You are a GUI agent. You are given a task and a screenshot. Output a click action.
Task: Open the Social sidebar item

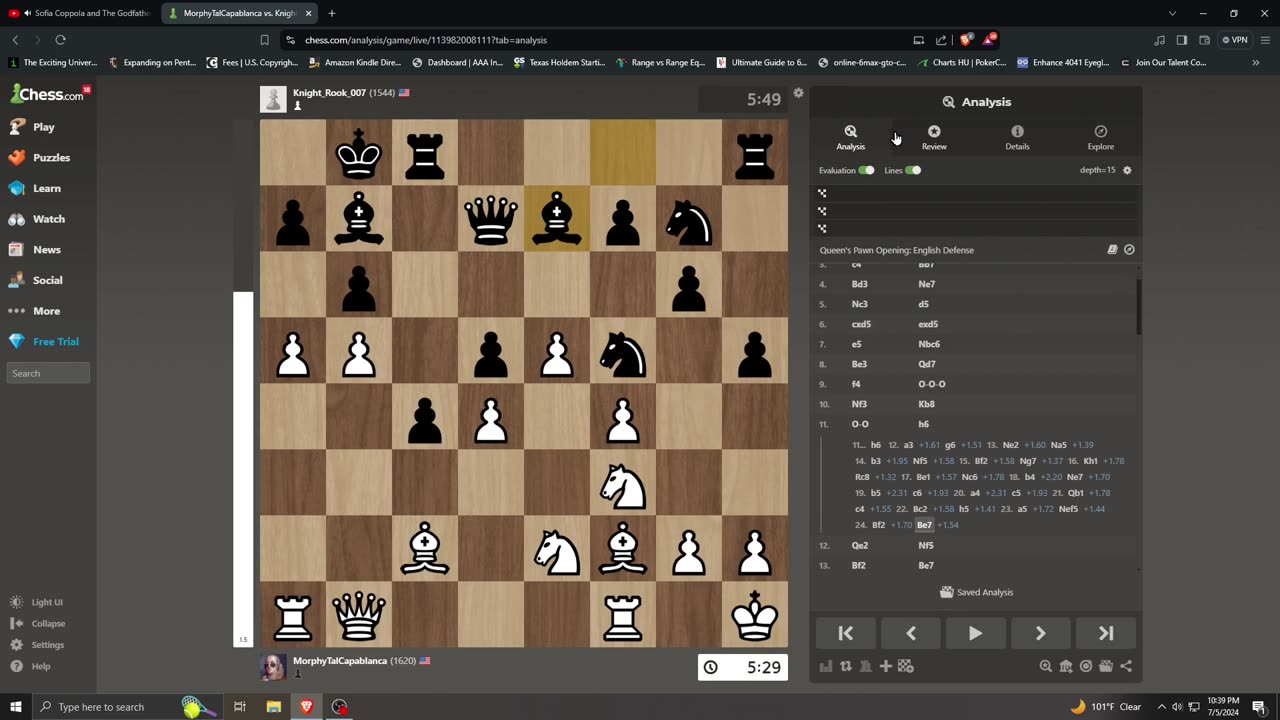point(47,280)
